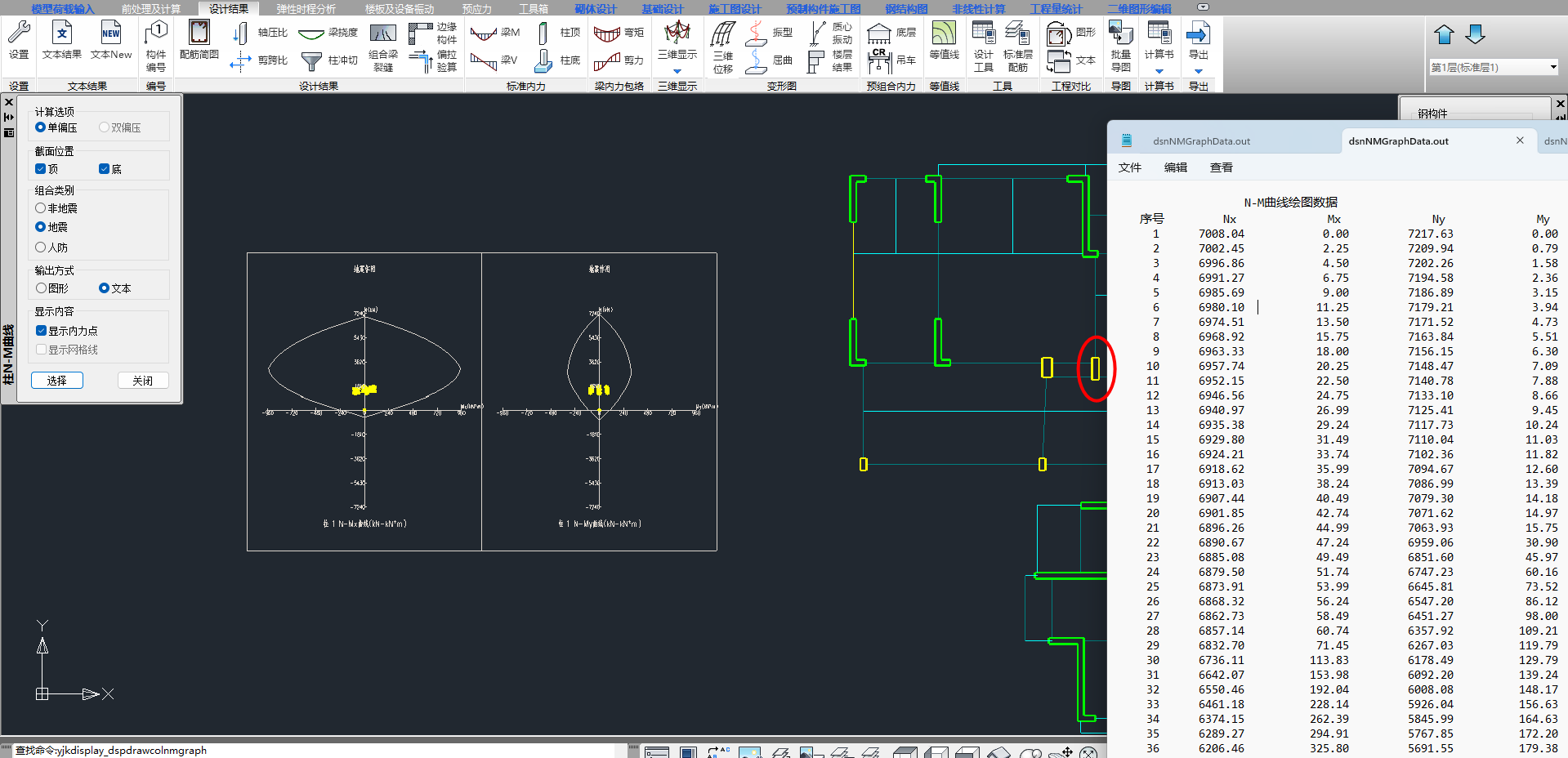The height and width of the screenshot is (758, 1568).
Task: Select the 等值线 contour tool
Action: (x=944, y=41)
